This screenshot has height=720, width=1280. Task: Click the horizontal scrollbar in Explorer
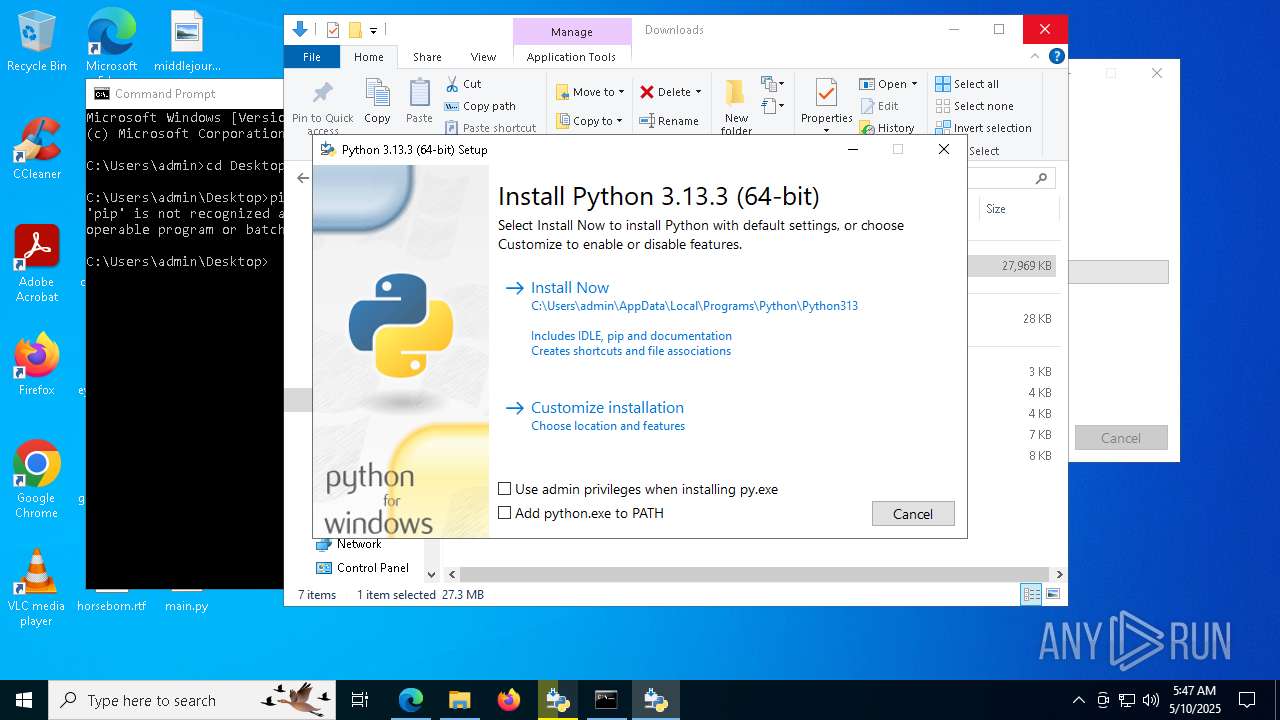click(755, 574)
